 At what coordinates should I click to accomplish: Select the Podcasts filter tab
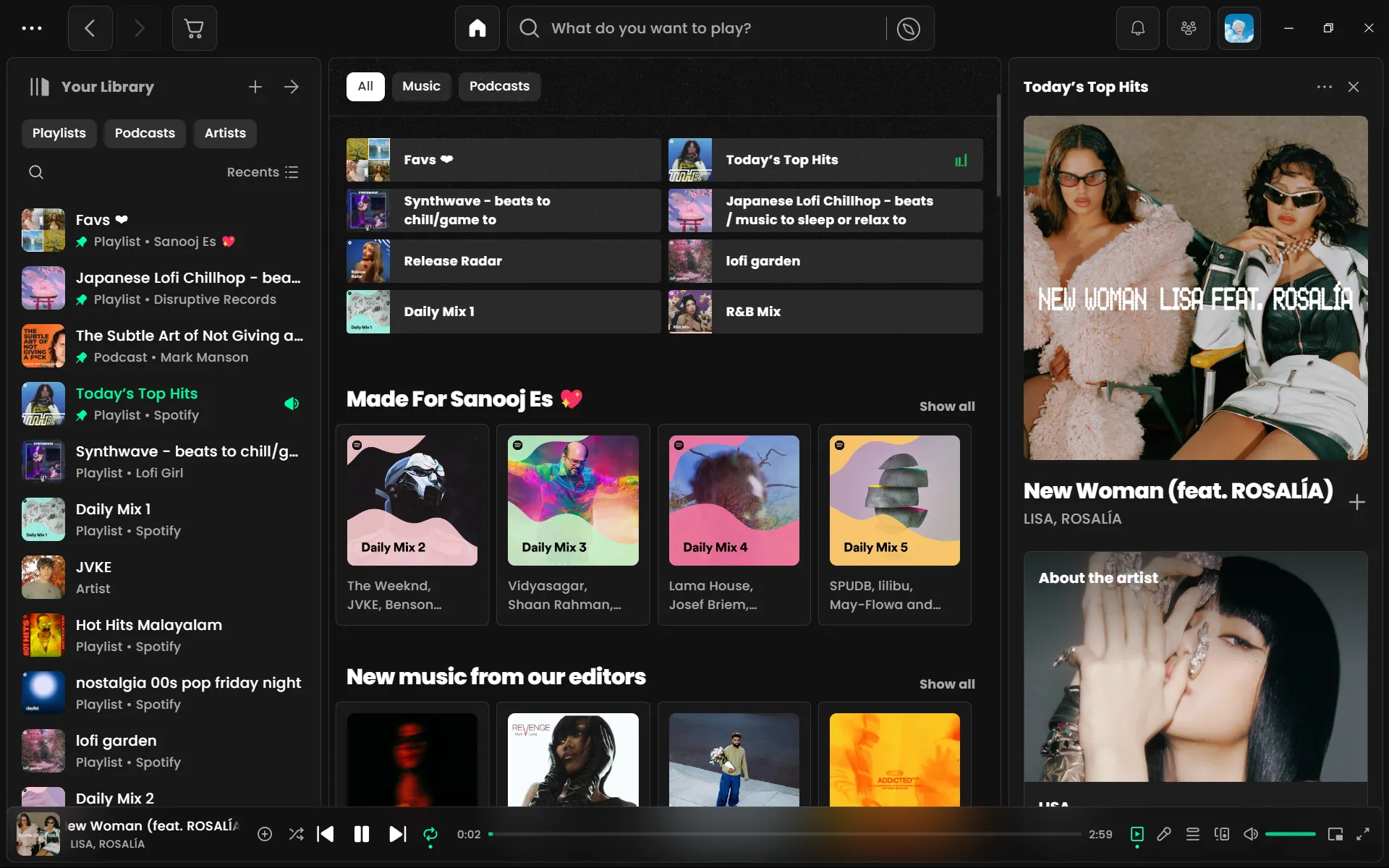coord(499,86)
